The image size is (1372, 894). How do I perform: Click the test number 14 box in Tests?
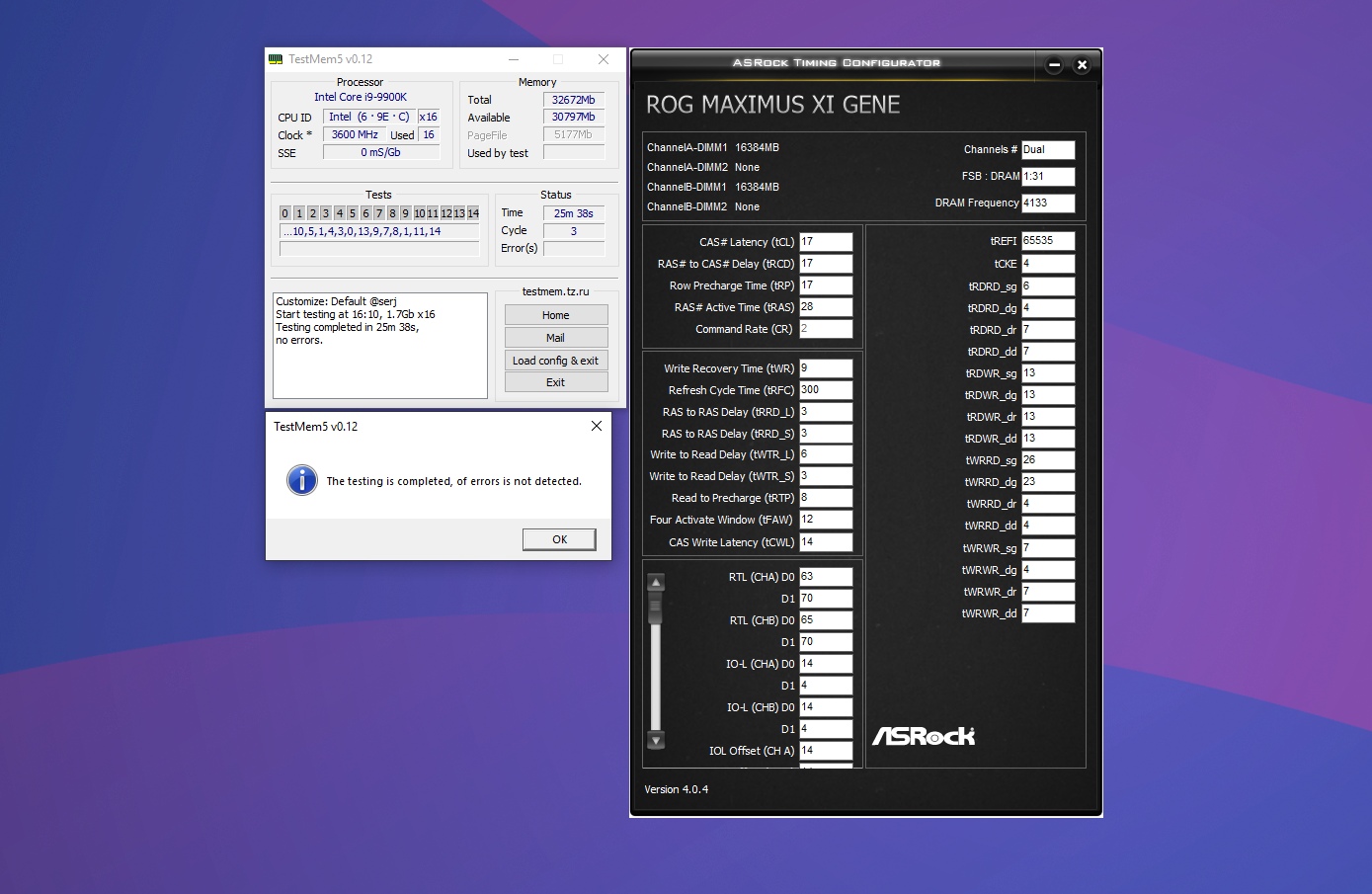pyautogui.click(x=473, y=213)
